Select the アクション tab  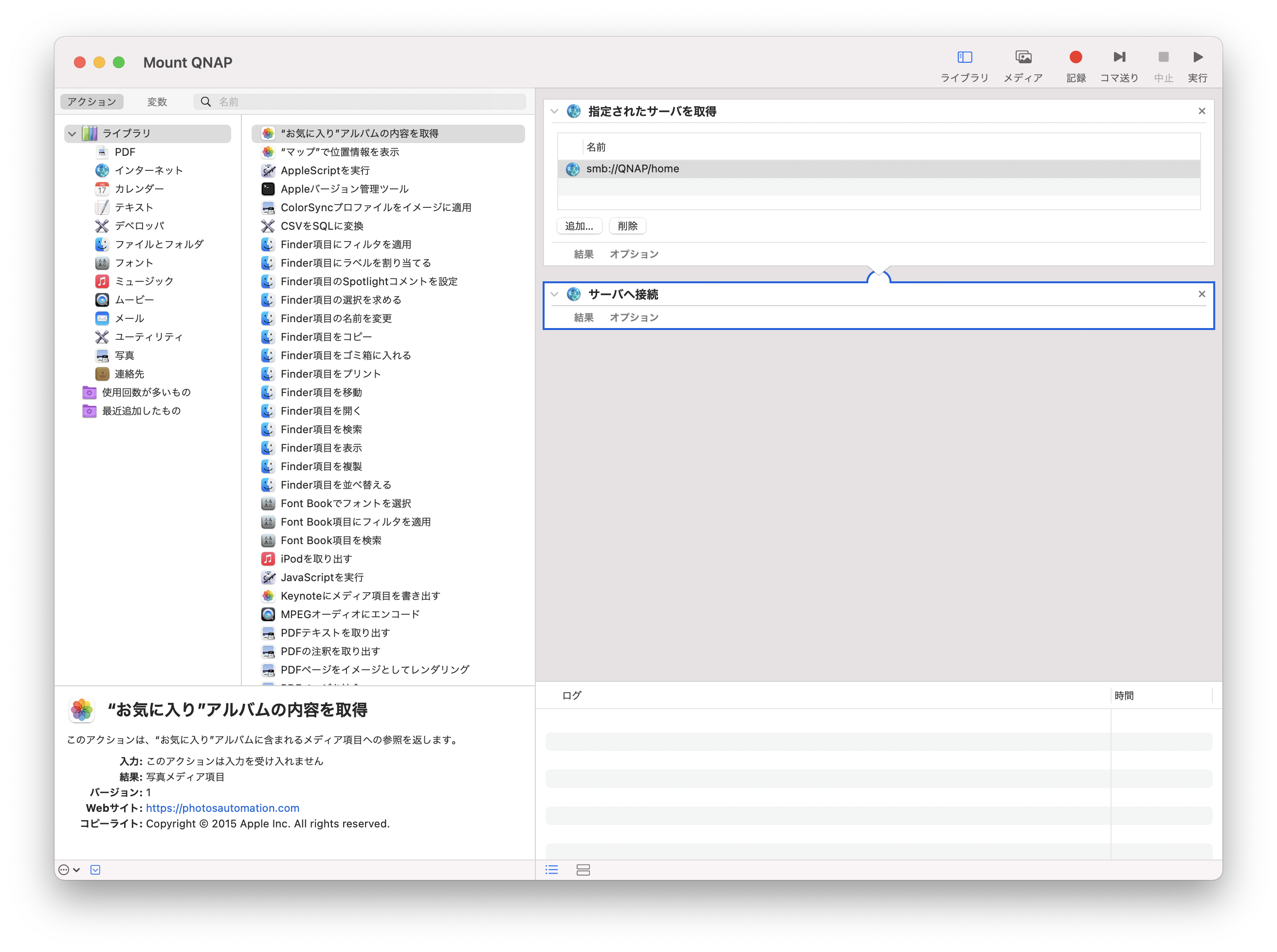coord(91,102)
